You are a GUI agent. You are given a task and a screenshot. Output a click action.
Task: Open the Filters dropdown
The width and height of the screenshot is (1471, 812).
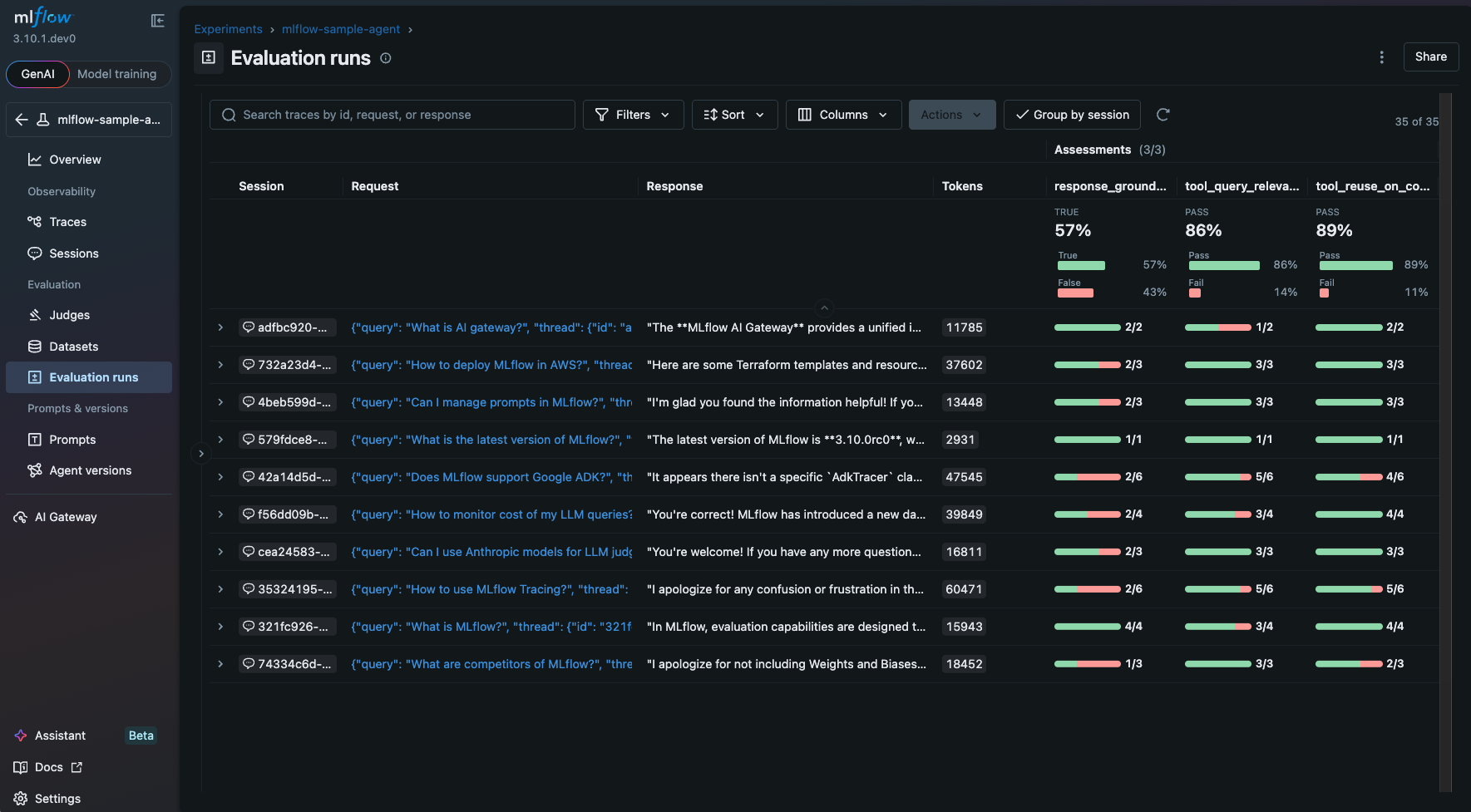(633, 115)
